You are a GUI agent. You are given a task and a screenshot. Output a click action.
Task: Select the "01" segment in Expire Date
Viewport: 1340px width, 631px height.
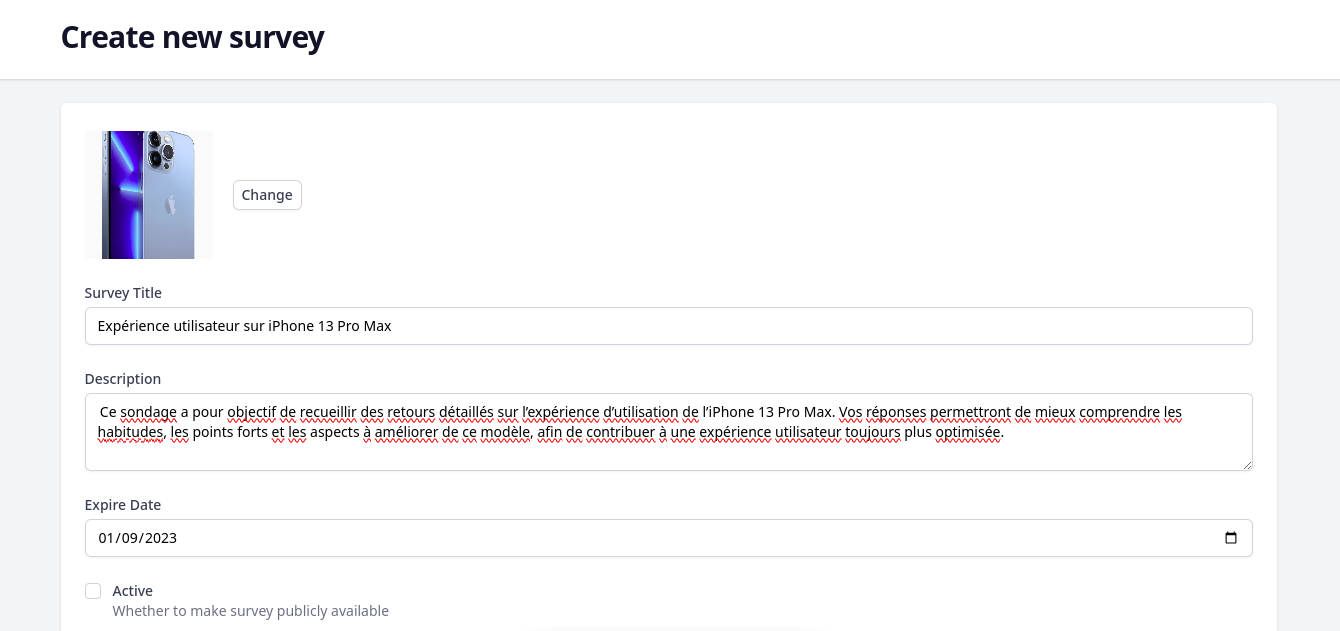pyautogui.click(x=106, y=538)
